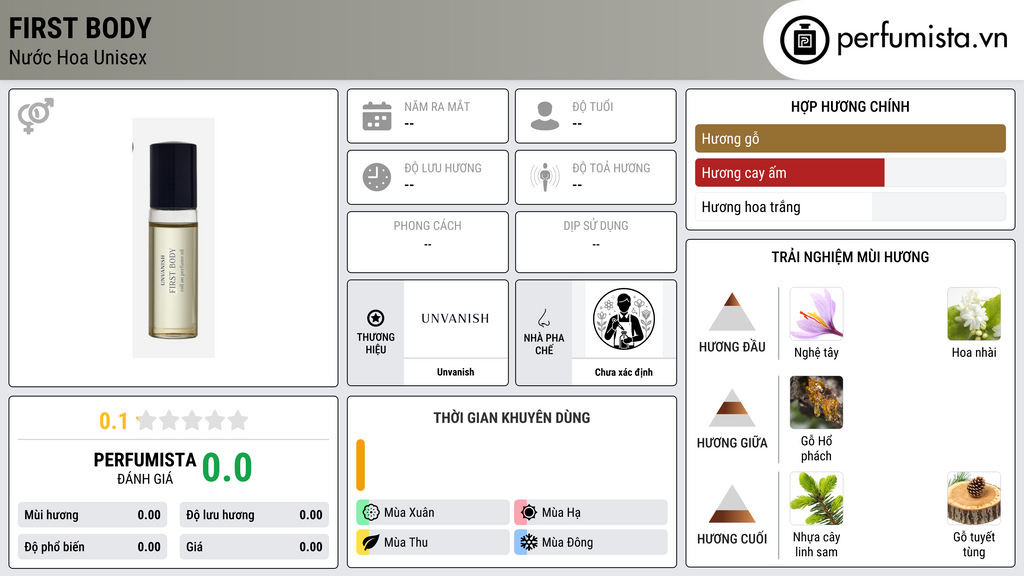The height and width of the screenshot is (576, 1024).
Task: Open the Gỗ Hổ phách amber note image
Action: click(816, 402)
